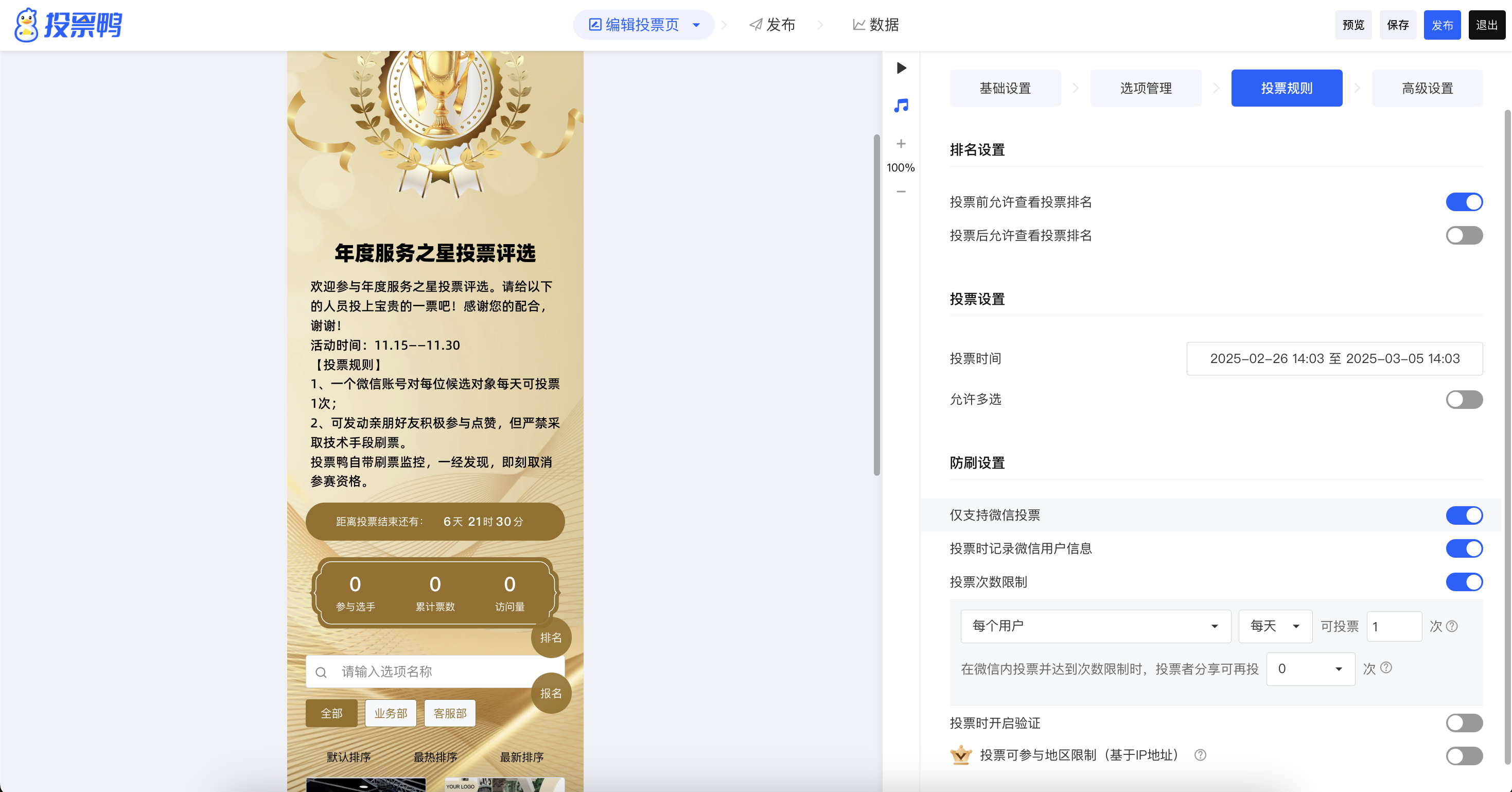Screen dimensions: 1512x792
Task: Click the VIP crown icon
Action: point(961,755)
